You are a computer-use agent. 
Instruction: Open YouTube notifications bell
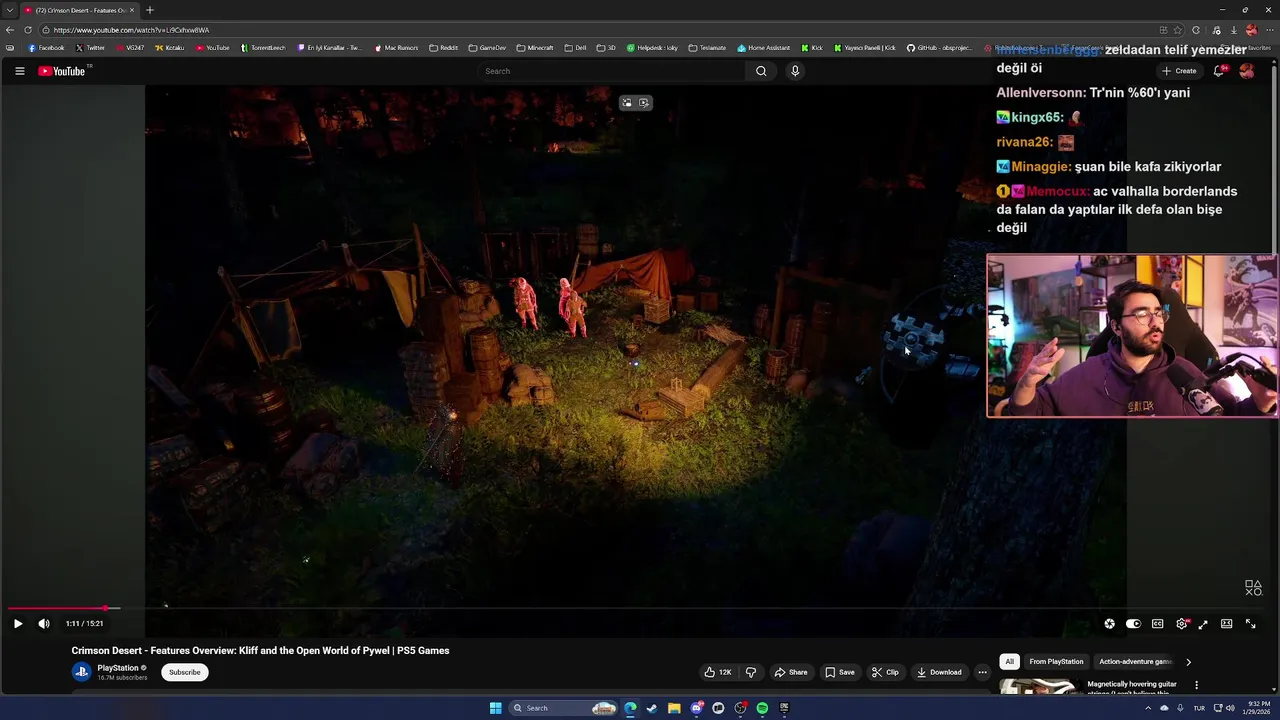tap(1219, 71)
